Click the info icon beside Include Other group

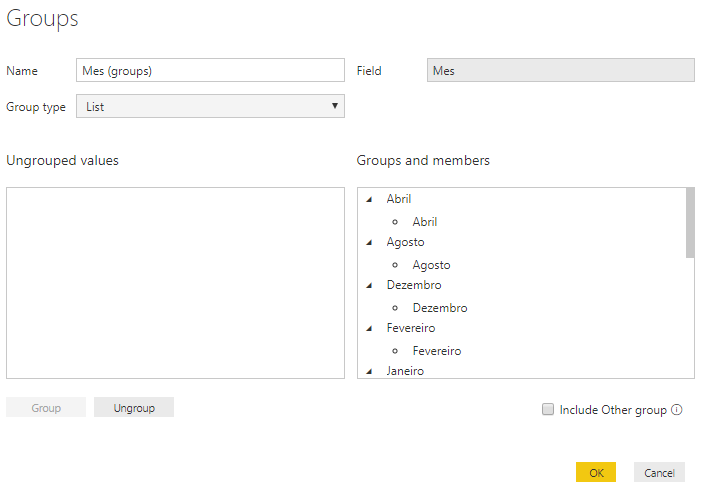pyautogui.click(x=677, y=410)
